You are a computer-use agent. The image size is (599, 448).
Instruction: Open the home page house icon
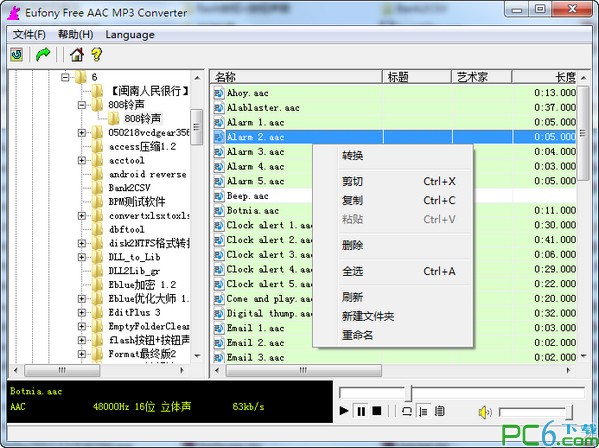[77, 55]
